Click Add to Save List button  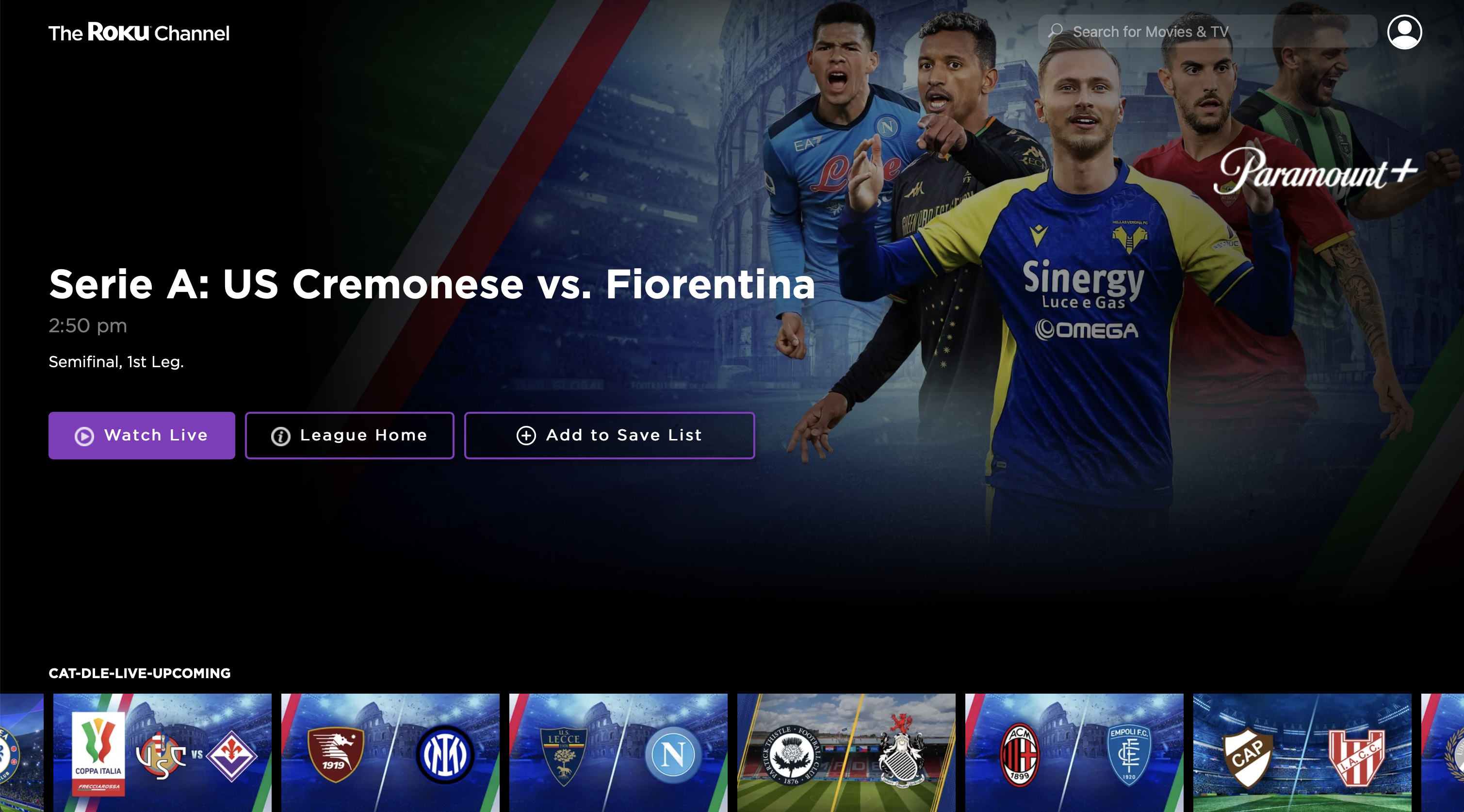(609, 435)
